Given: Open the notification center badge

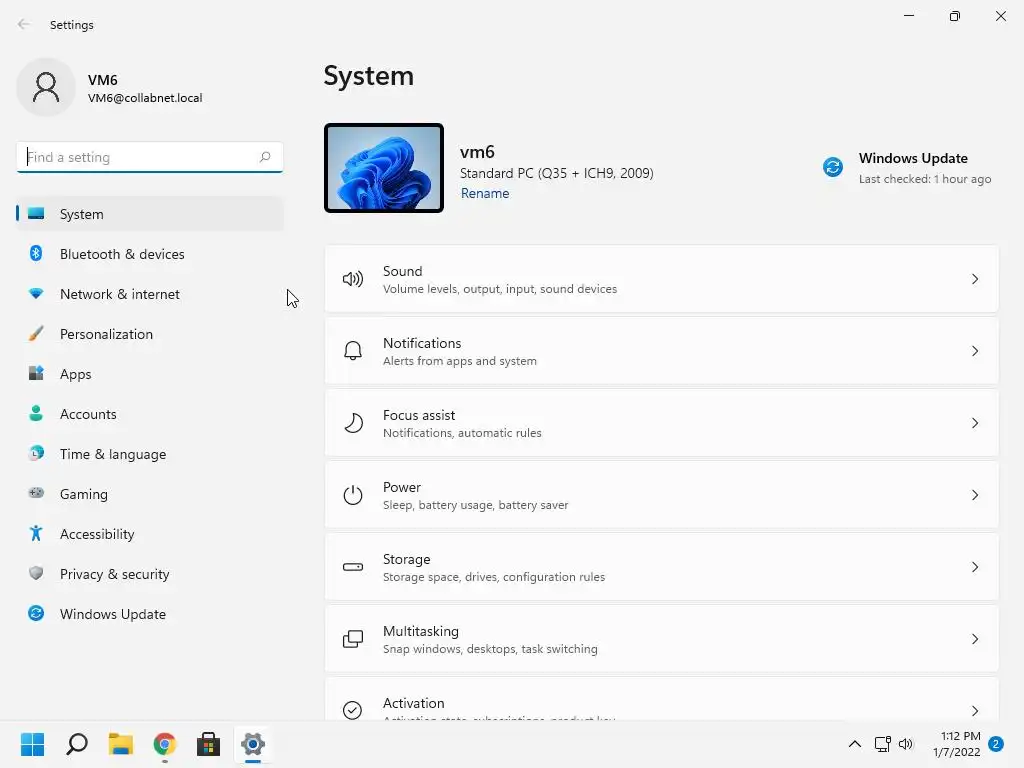Looking at the screenshot, I should pos(996,744).
